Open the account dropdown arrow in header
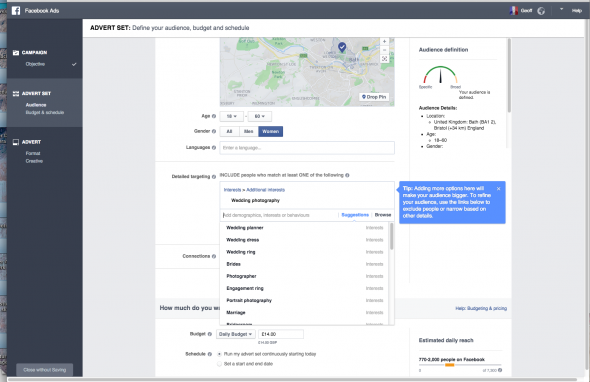 click(x=561, y=9)
